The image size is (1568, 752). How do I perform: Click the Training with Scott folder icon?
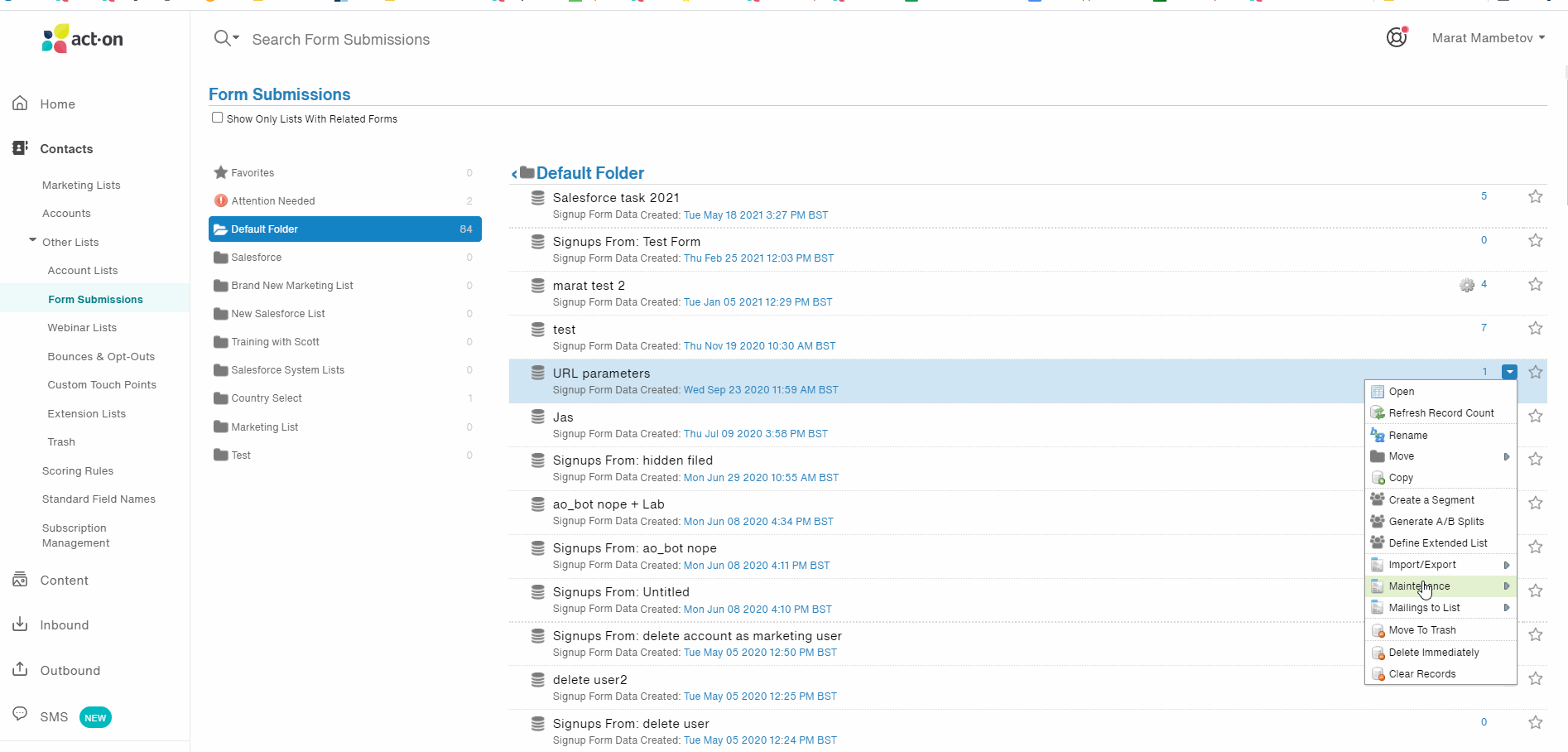221,342
